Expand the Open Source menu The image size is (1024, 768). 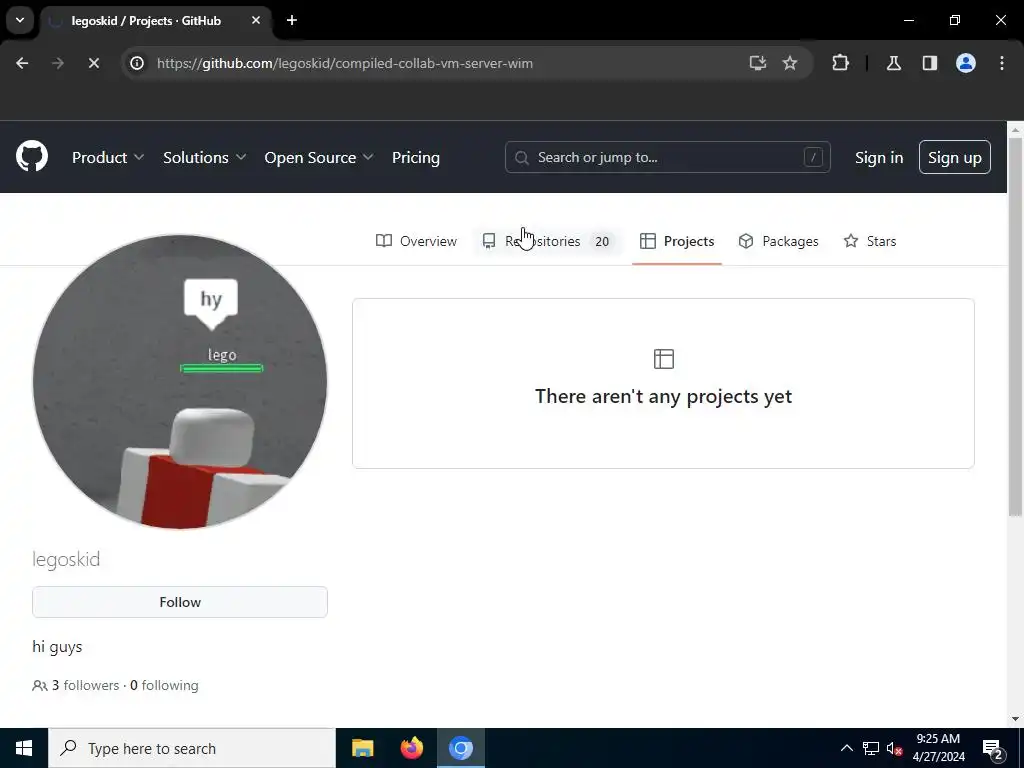coord(319,157)
